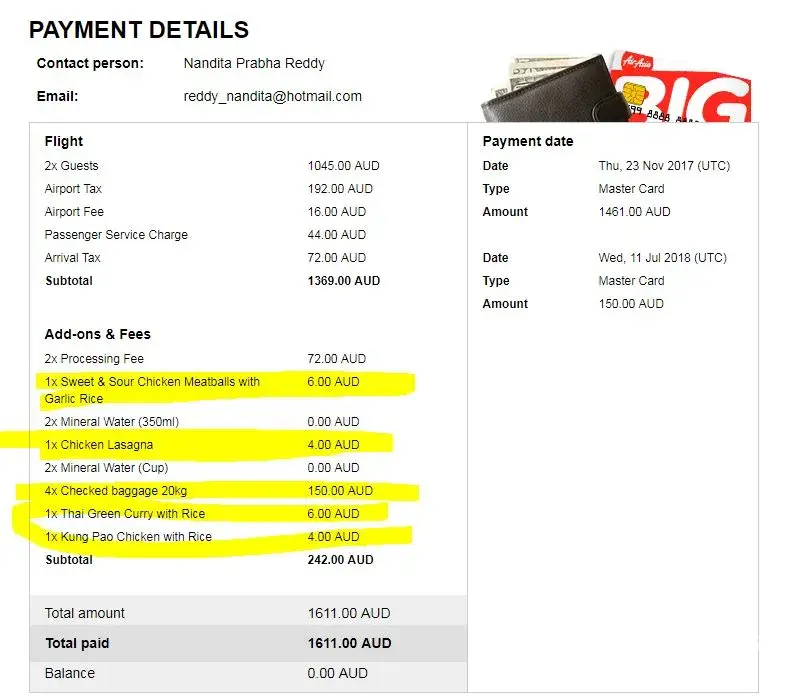This screenshot has height=697, width=810.
Task: Select the contact name Nandita Prabha Reddy
Action: coord(254,63)
